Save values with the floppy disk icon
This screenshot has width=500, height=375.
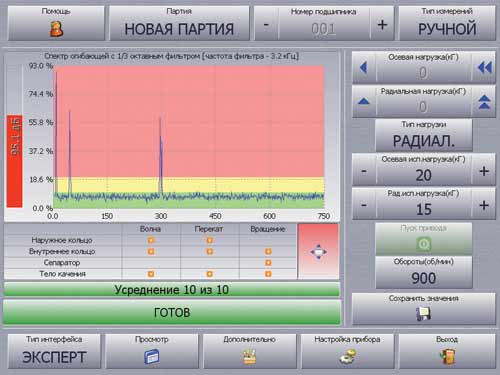click(423, 314)
